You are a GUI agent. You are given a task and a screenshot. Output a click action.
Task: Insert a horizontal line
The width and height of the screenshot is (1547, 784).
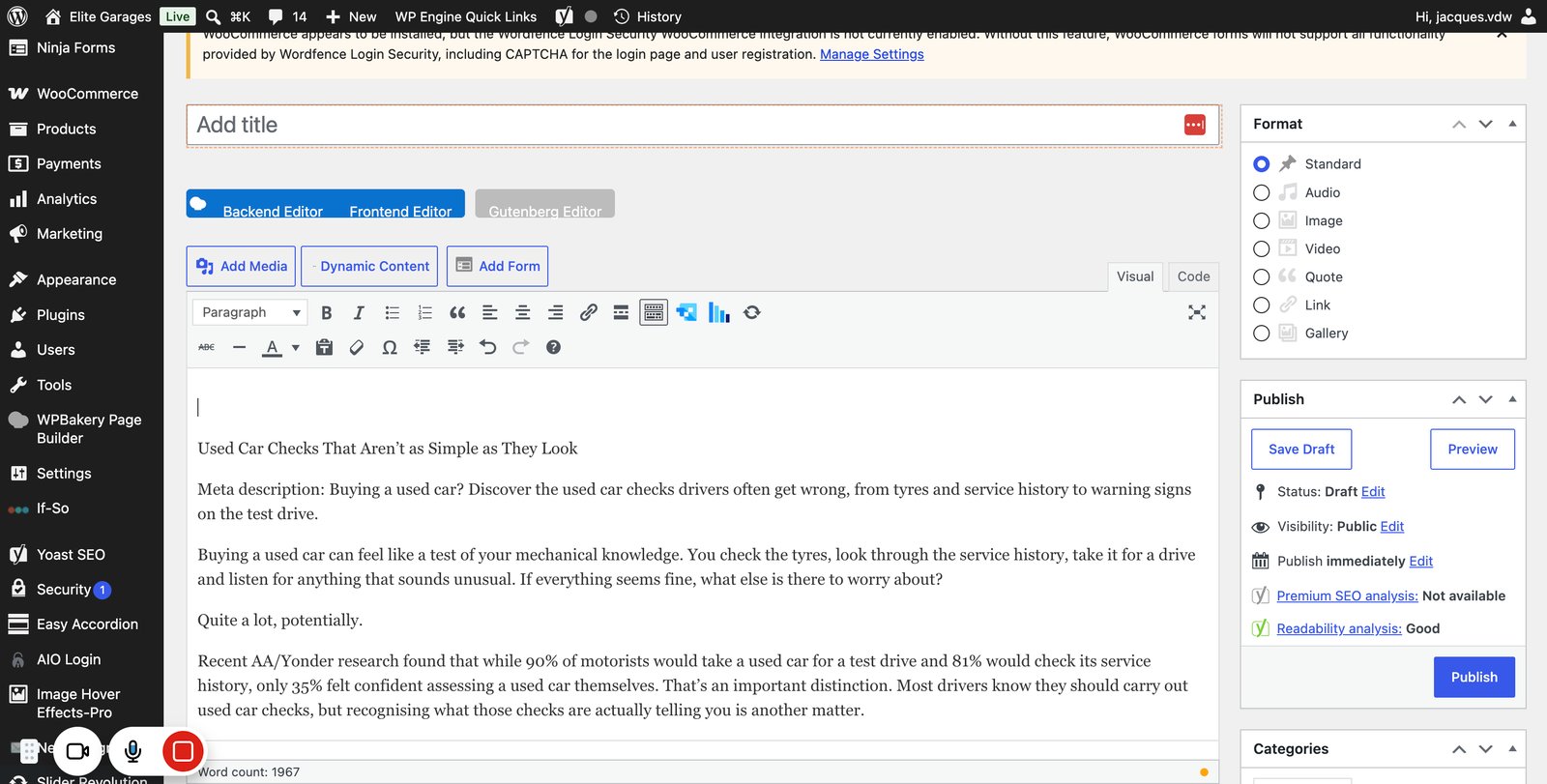[x=239, y=347]
